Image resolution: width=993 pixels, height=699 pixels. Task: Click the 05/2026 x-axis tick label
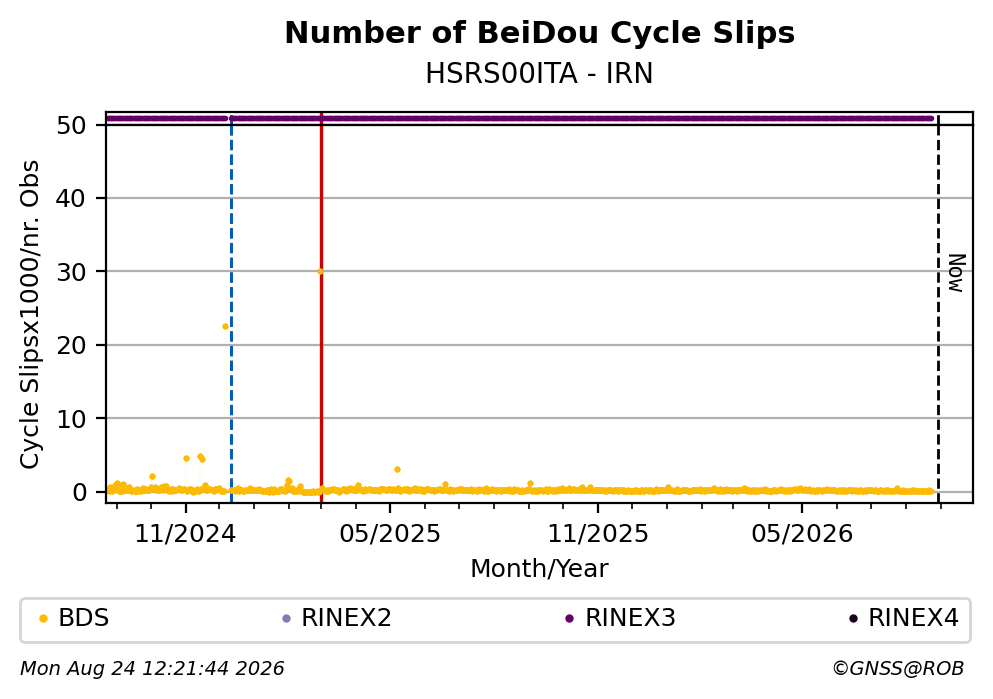(x=802, y=534)
